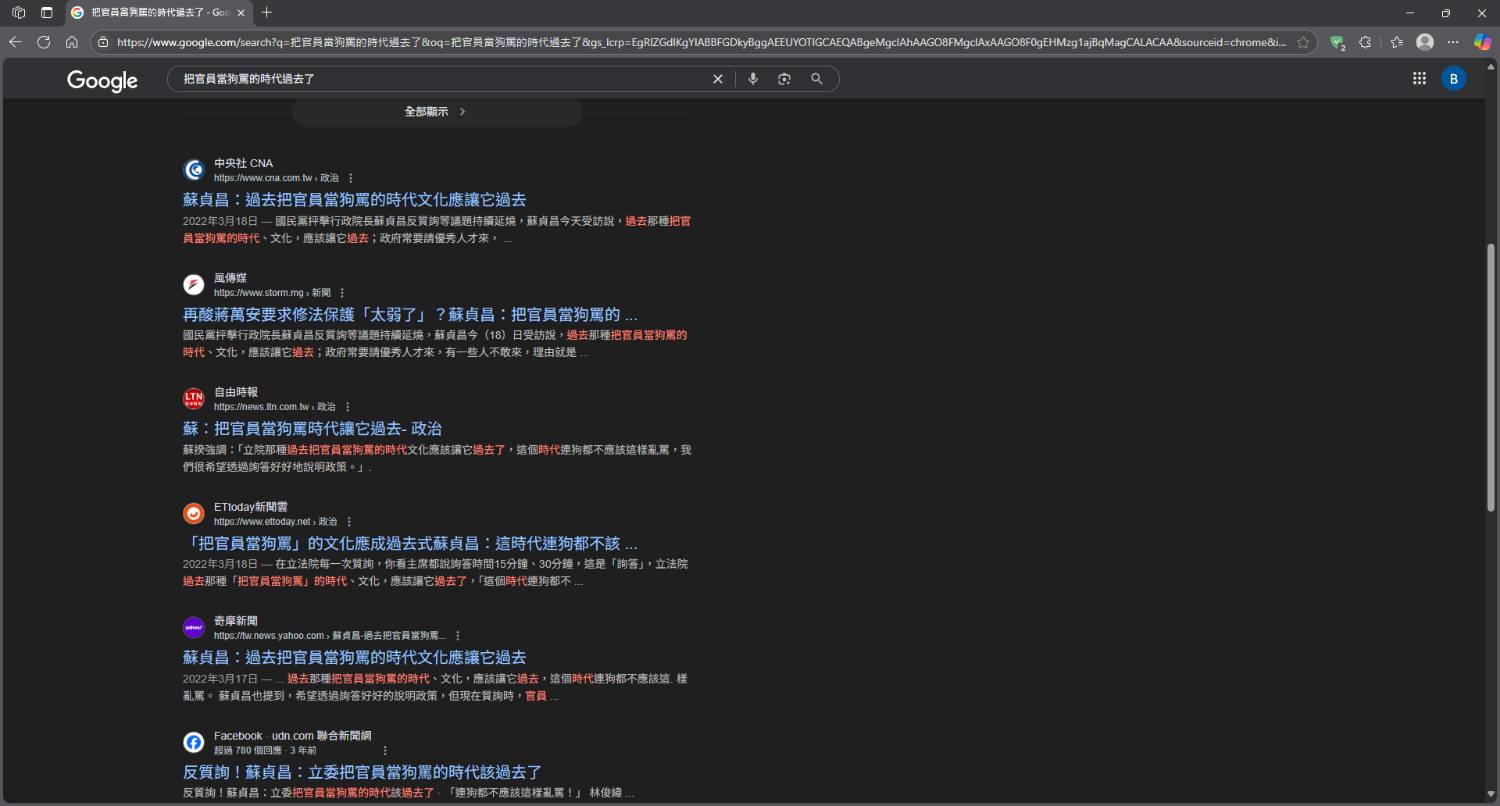The image size is (1500, 806).
Task: Click the ETtoday新聞雲 favicon
Action: [194, 514]
